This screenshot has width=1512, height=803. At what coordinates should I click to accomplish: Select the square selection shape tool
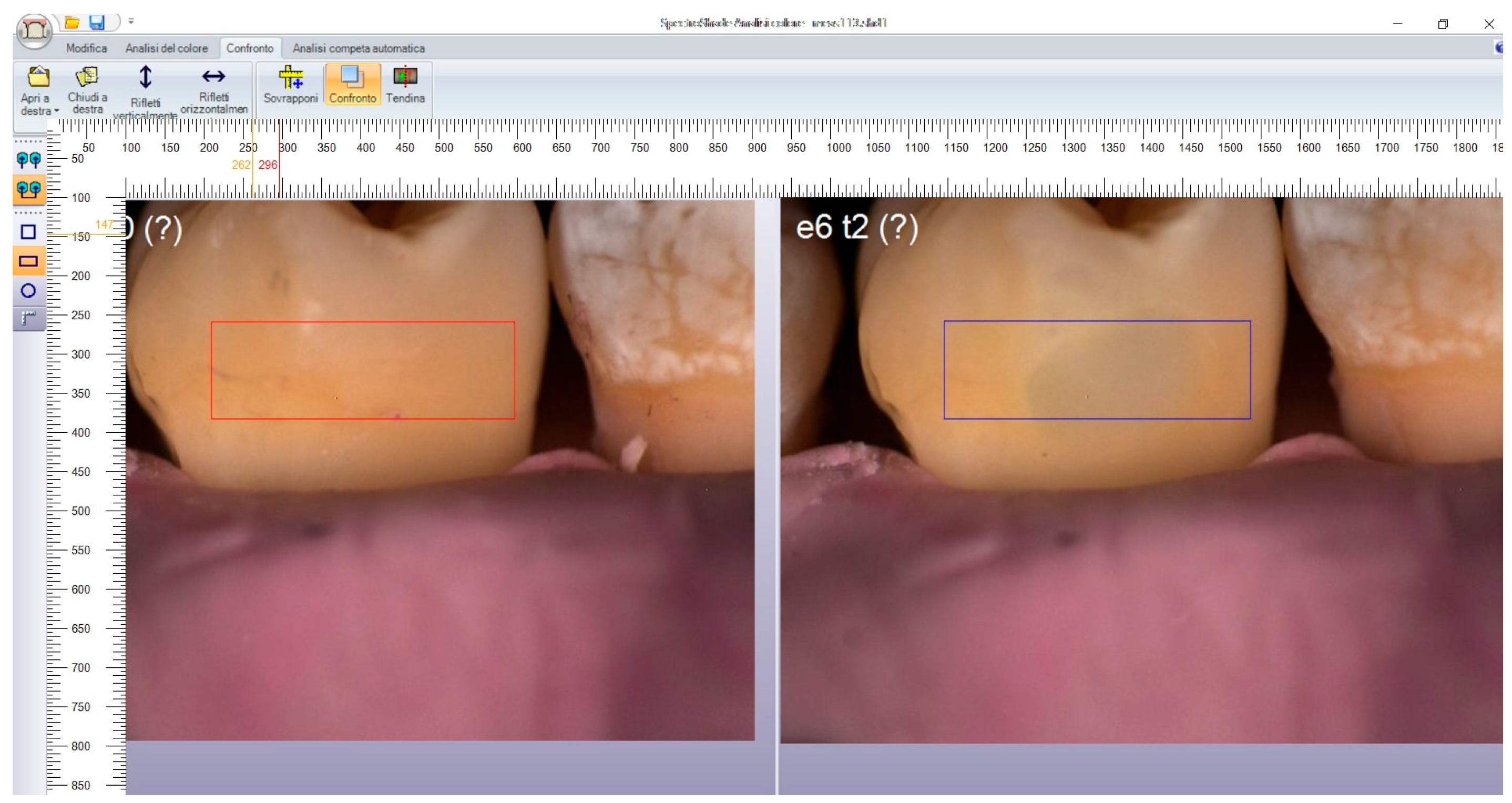tap(28, 232)
